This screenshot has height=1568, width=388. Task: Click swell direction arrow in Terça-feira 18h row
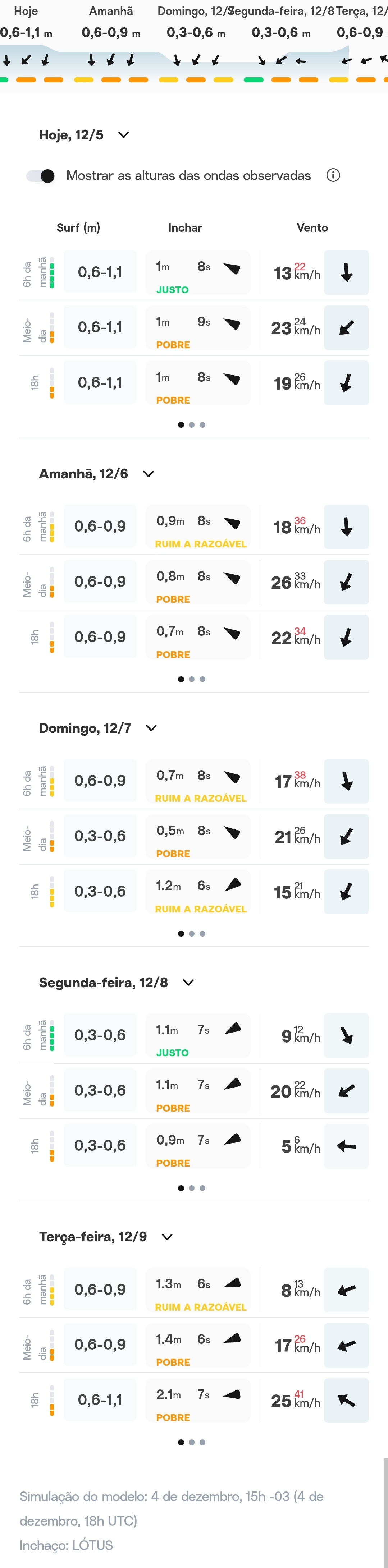[232, 1394]
